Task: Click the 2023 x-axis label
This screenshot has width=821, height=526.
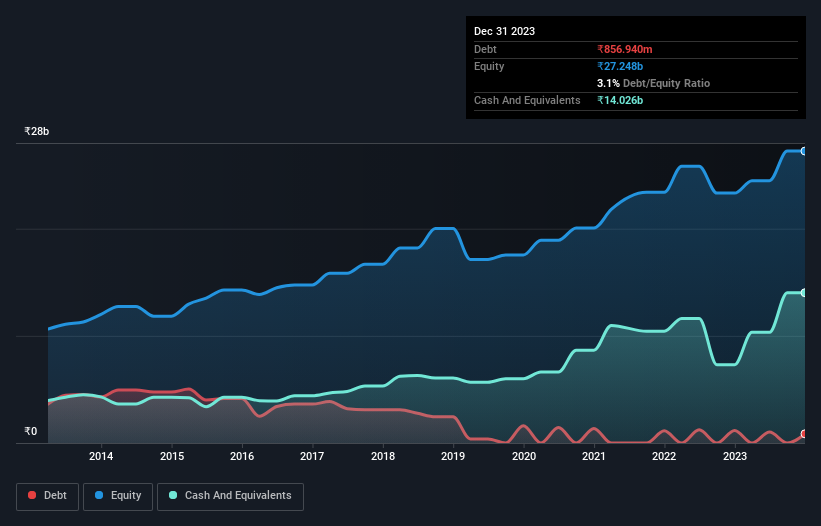Action: tap(735, 456)
